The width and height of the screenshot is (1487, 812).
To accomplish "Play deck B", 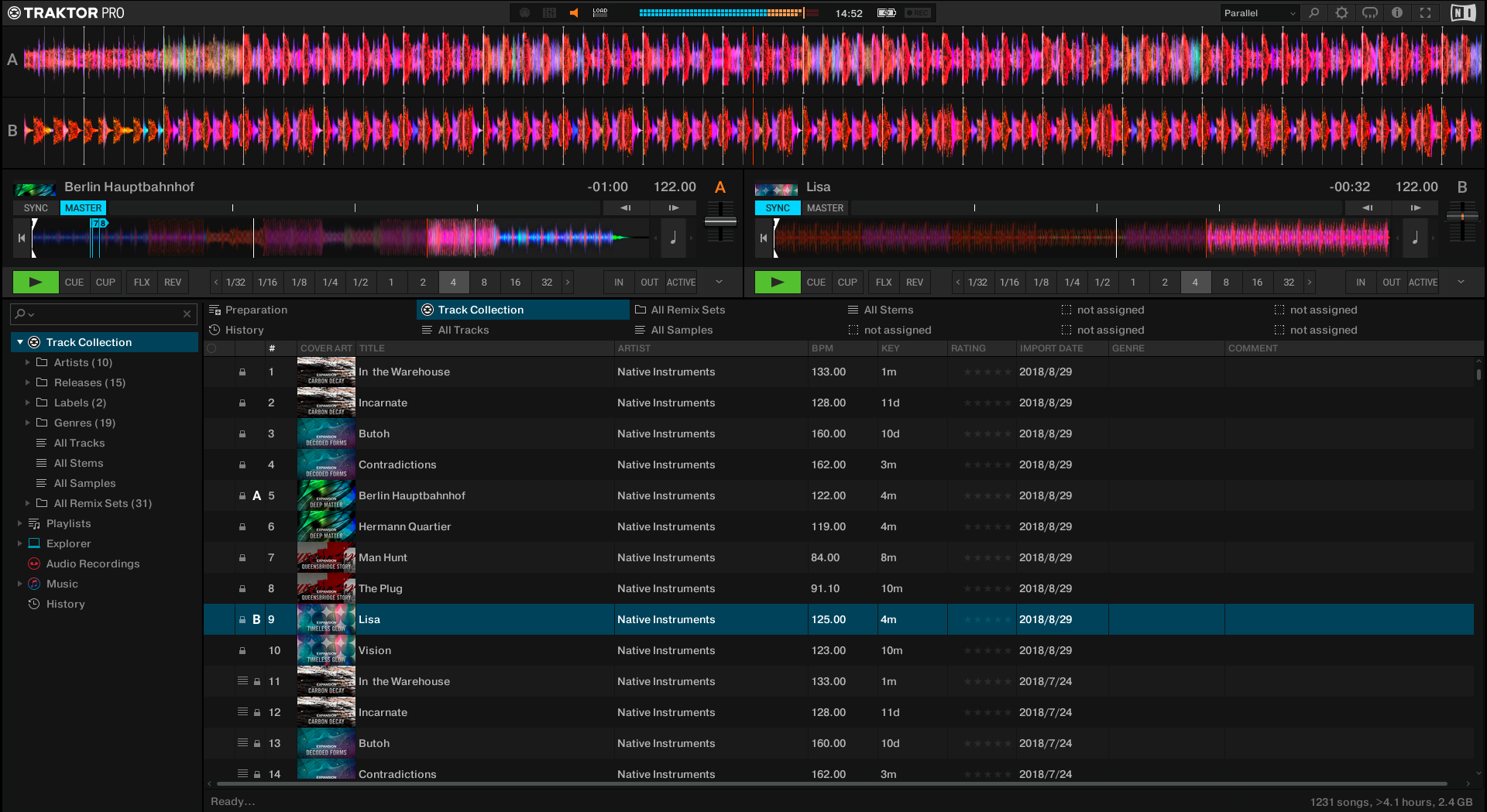I will [x=778, y=283].
